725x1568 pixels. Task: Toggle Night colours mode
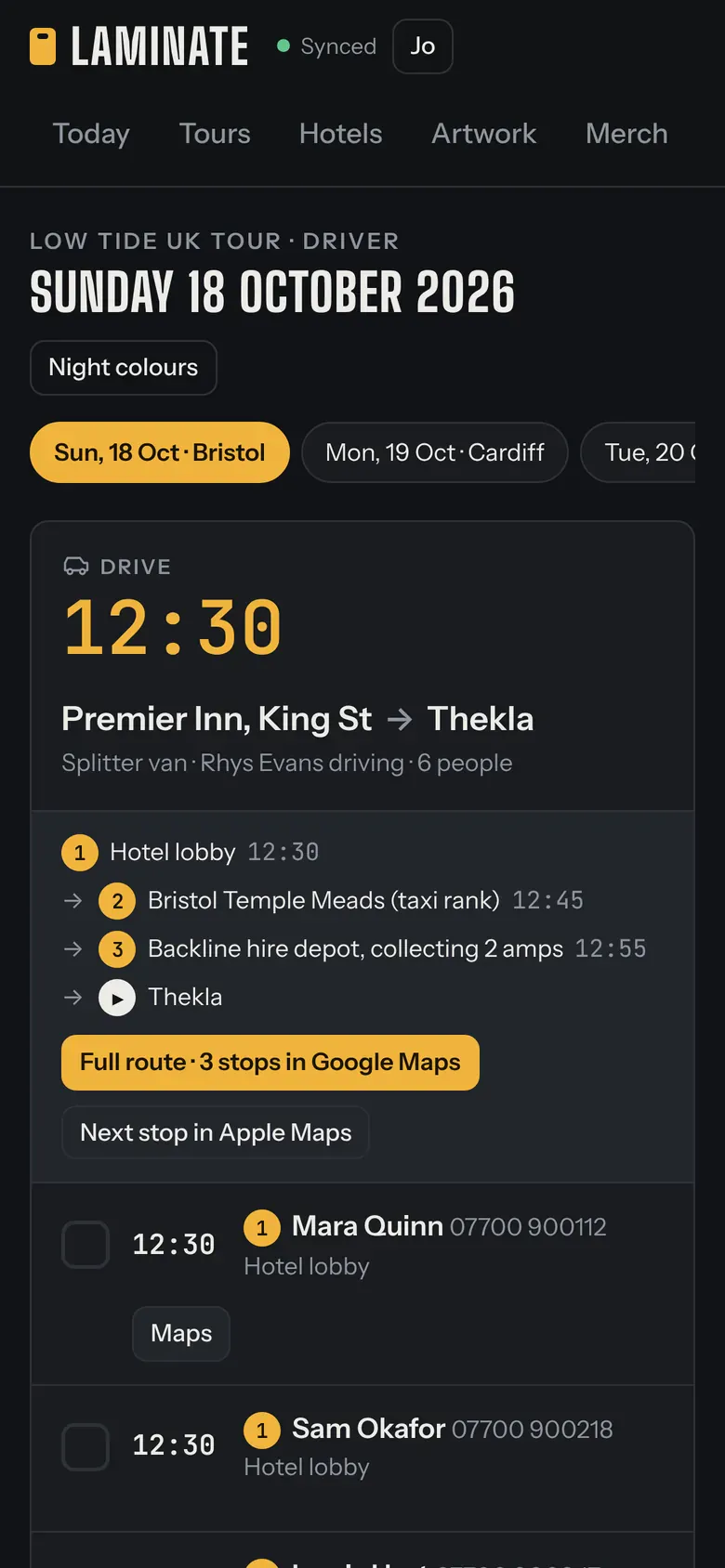coord(124,368)
